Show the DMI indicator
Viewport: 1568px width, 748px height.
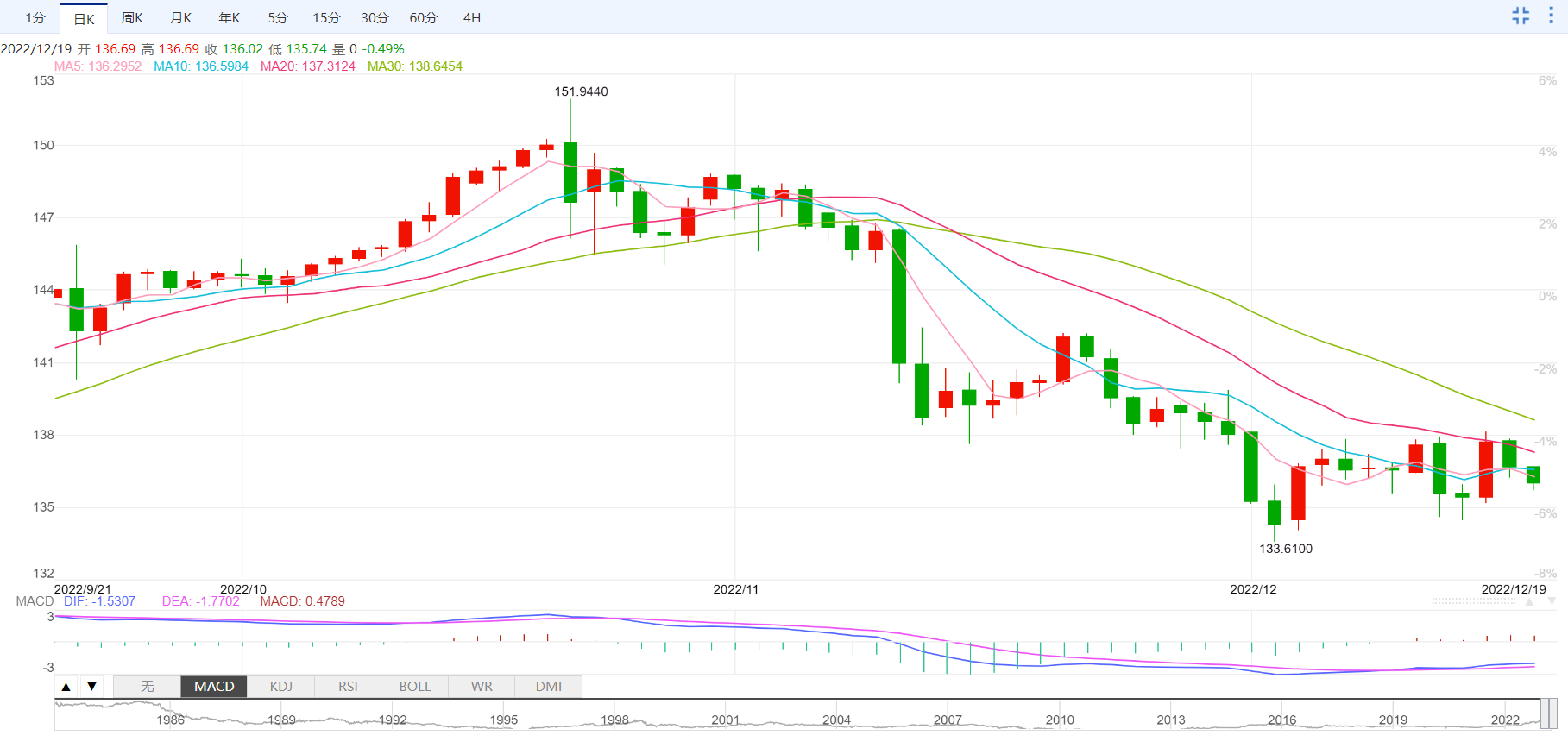pyautogui.click(x=549, y=687)
